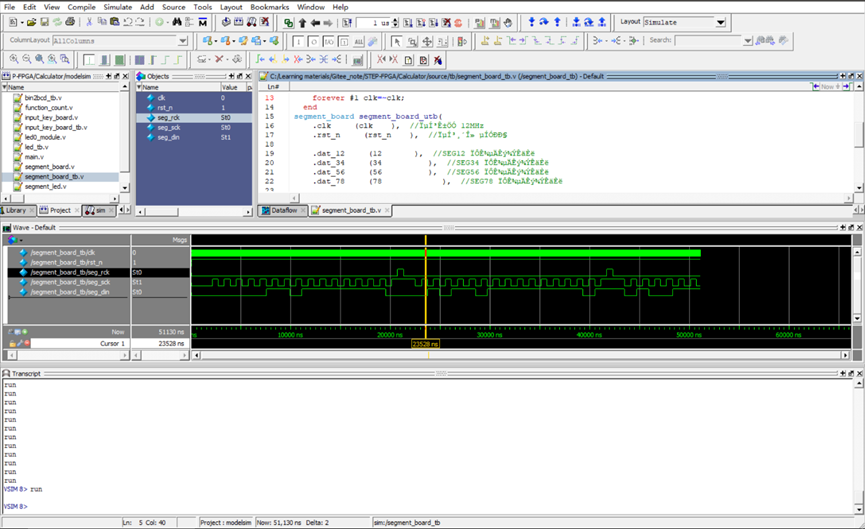The height and width of the screenshot is (529, 865).
Task: Open the ColumnLayout AllColumns dropdown
Action: pyautogui.click(x=183, y=41)
